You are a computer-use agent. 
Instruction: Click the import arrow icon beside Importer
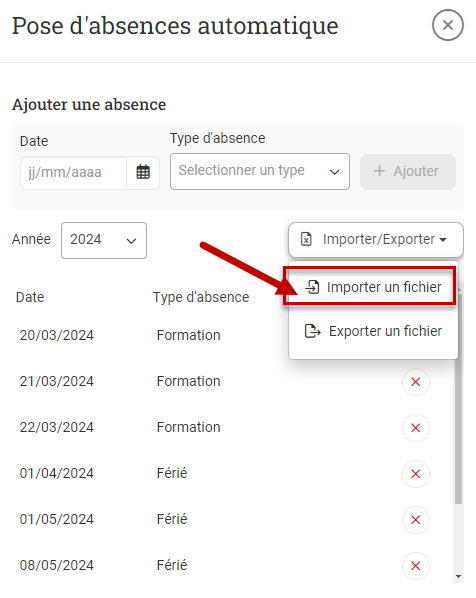pos(312,287)
